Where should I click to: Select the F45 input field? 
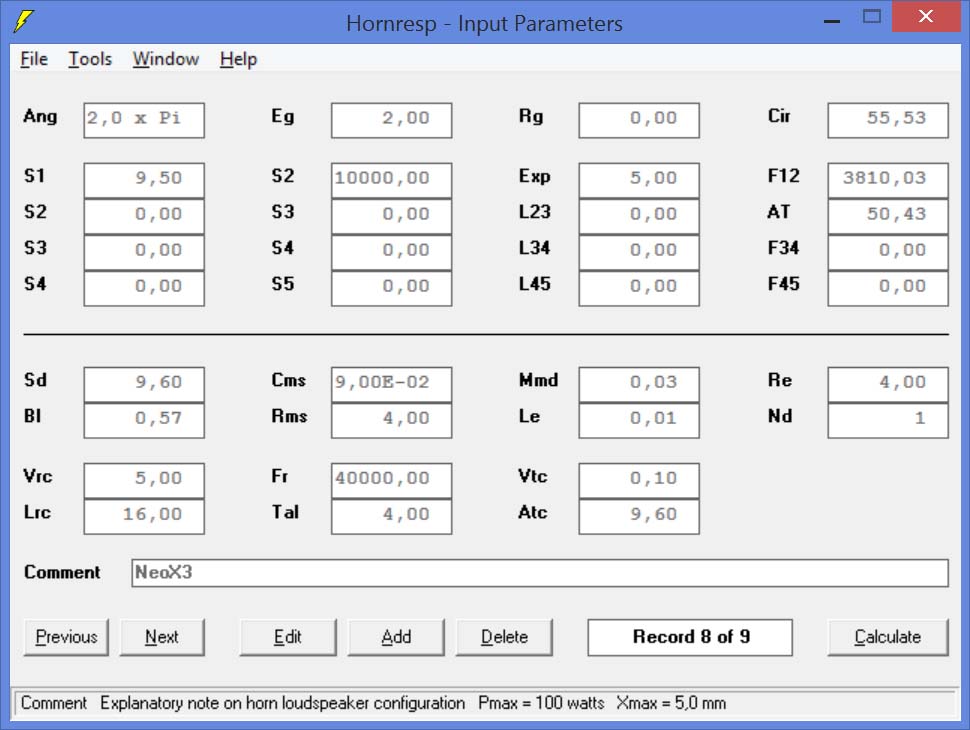tap(888, 288)
